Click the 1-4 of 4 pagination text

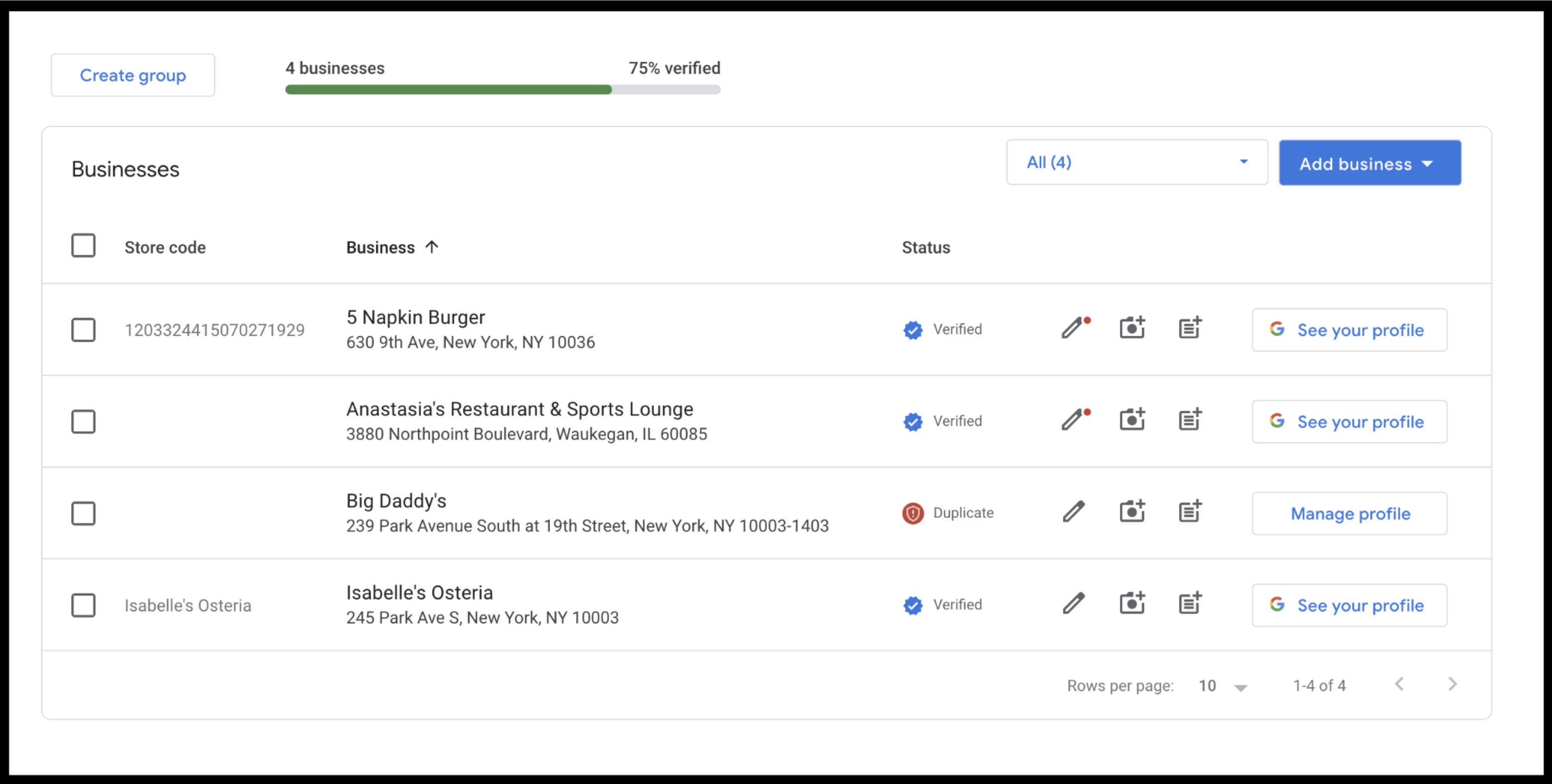(x=1319, y=685)
